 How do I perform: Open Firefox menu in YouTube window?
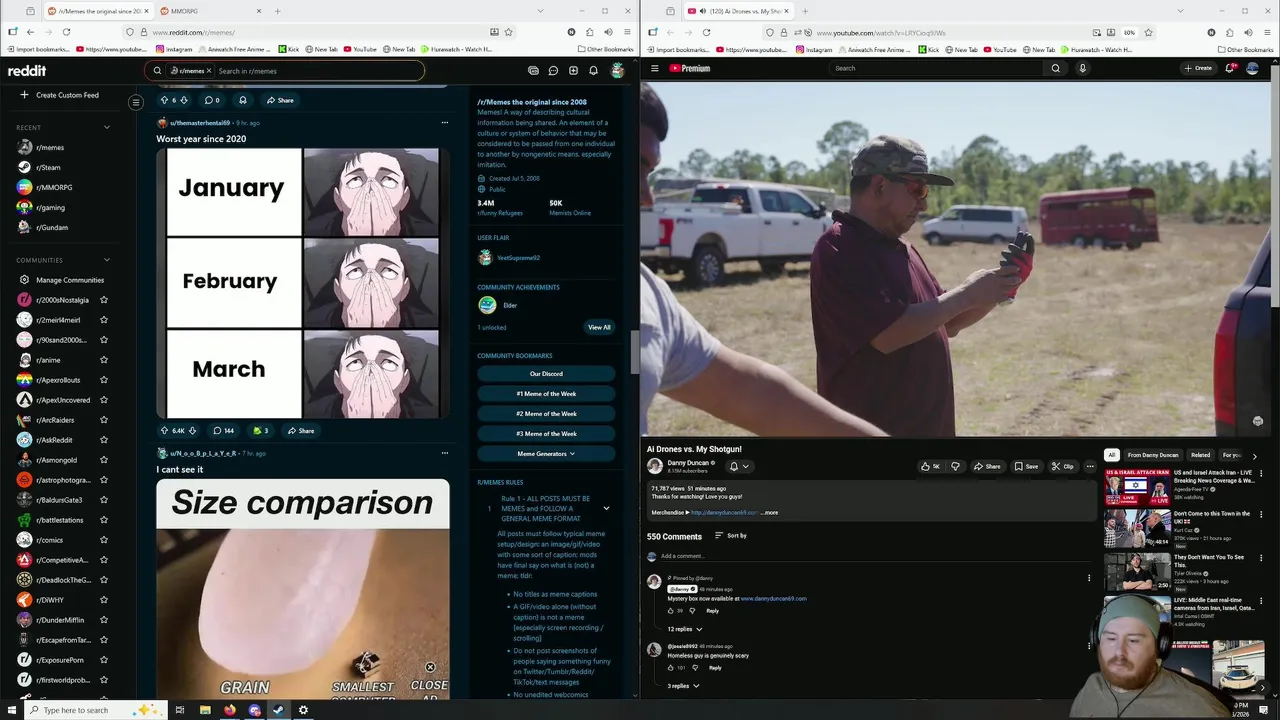click(x=1267, y=32)
